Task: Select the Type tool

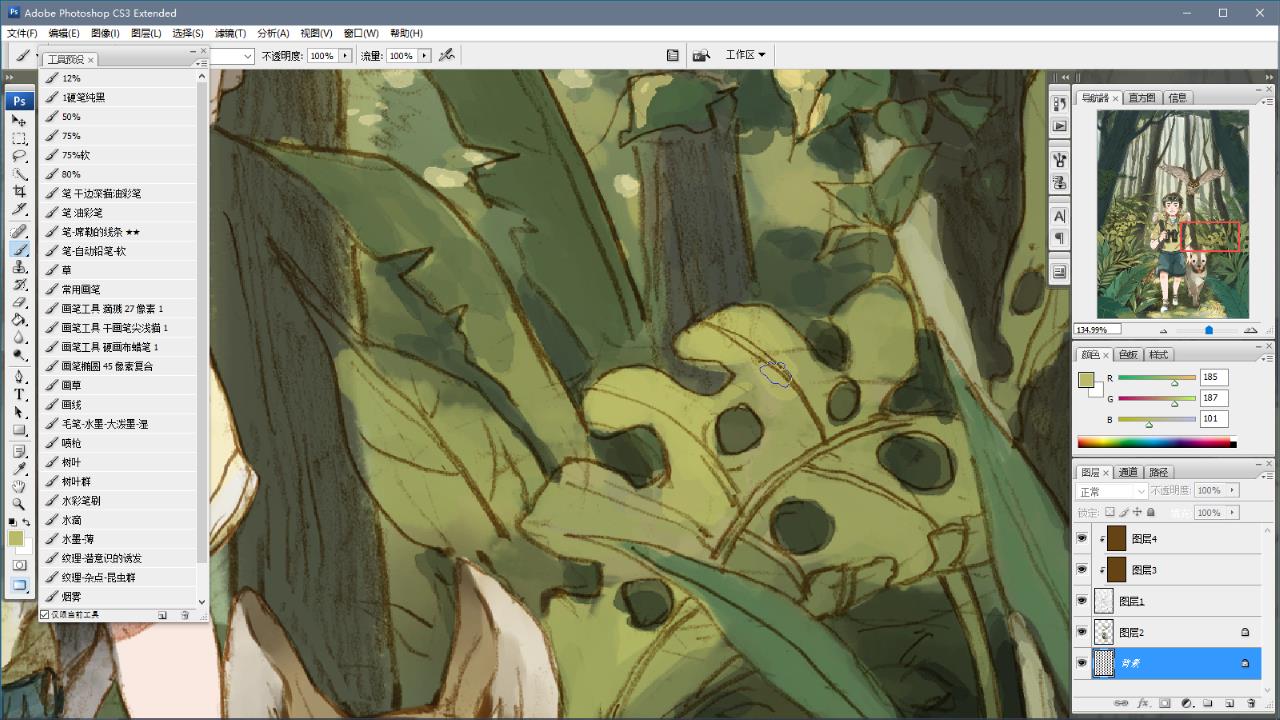Action: pyautogui.click(x=19, y=395)
